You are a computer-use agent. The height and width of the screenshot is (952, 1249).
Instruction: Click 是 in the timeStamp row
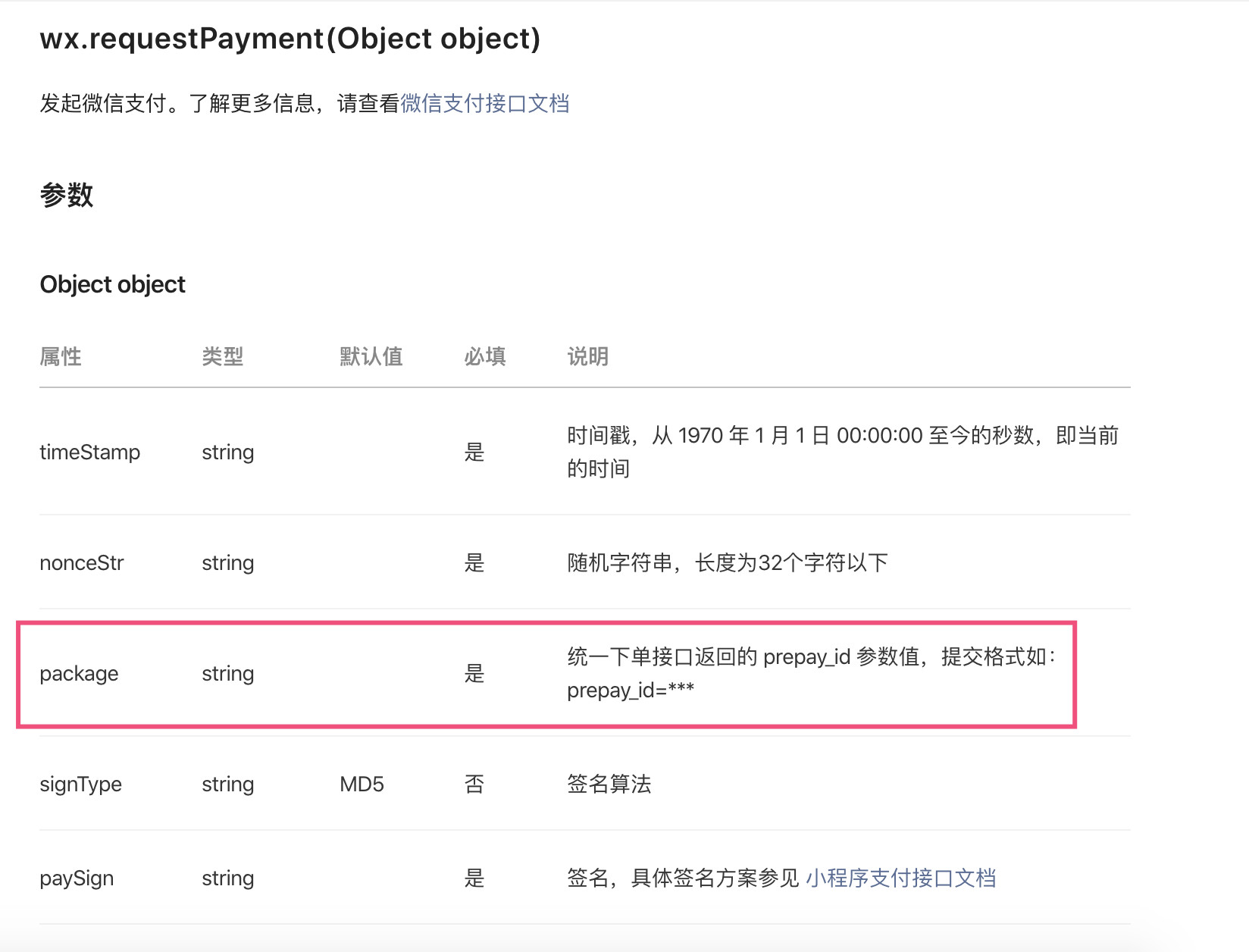pos(474,452)
